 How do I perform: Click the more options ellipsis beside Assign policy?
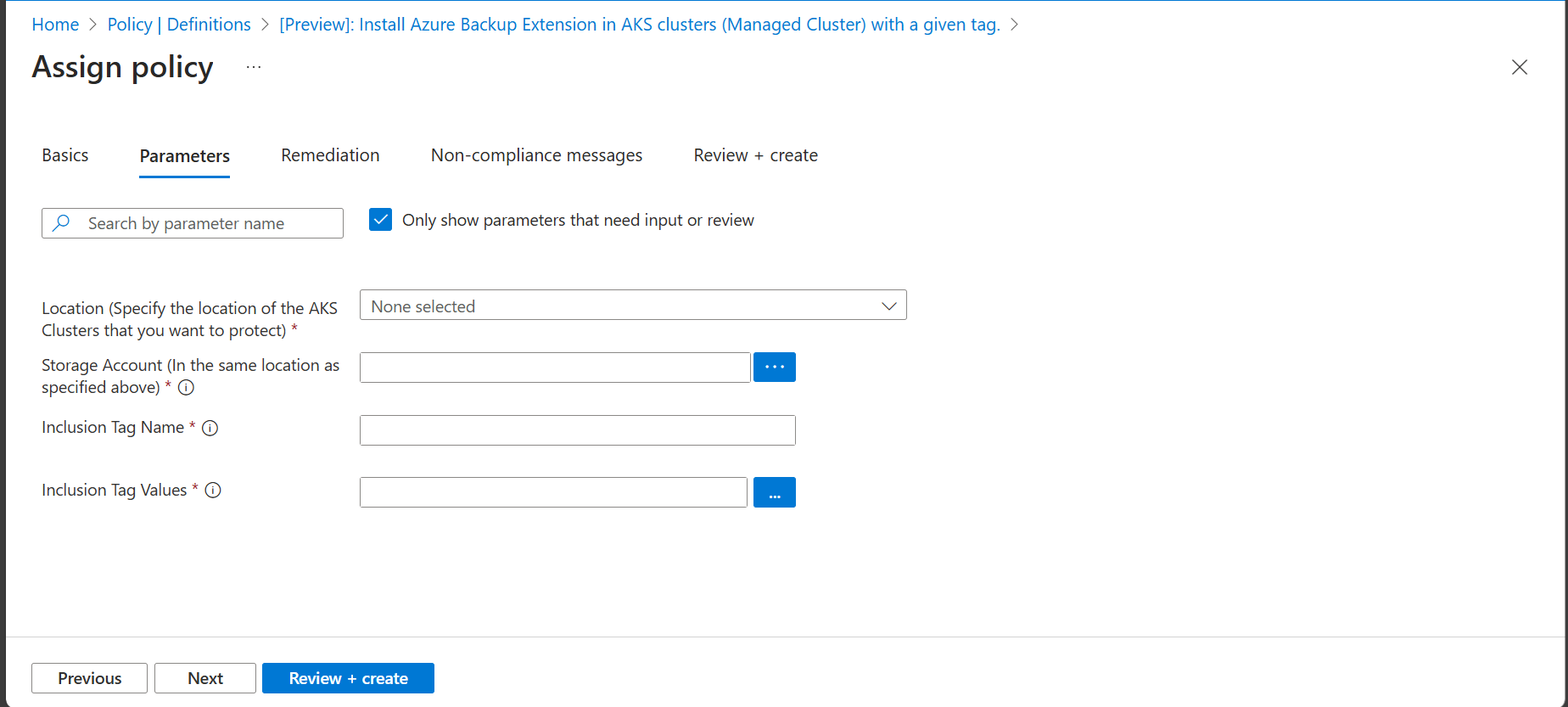tap(254, 67)
